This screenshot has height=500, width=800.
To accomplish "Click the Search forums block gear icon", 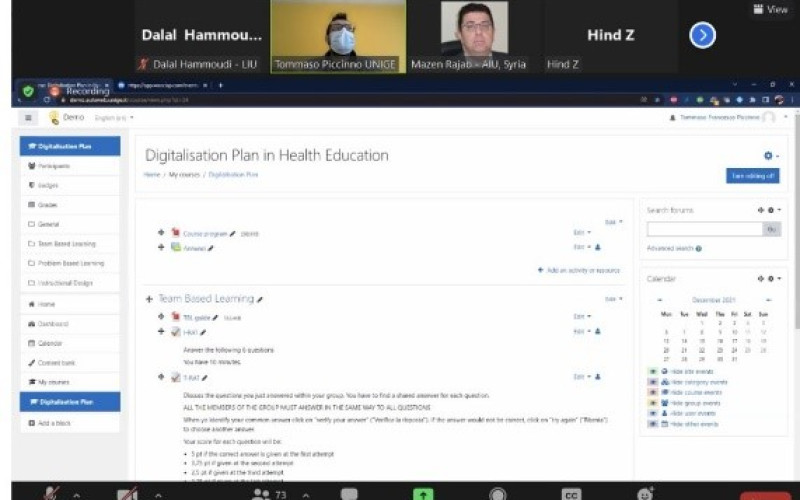I will (x=771, y=210).
